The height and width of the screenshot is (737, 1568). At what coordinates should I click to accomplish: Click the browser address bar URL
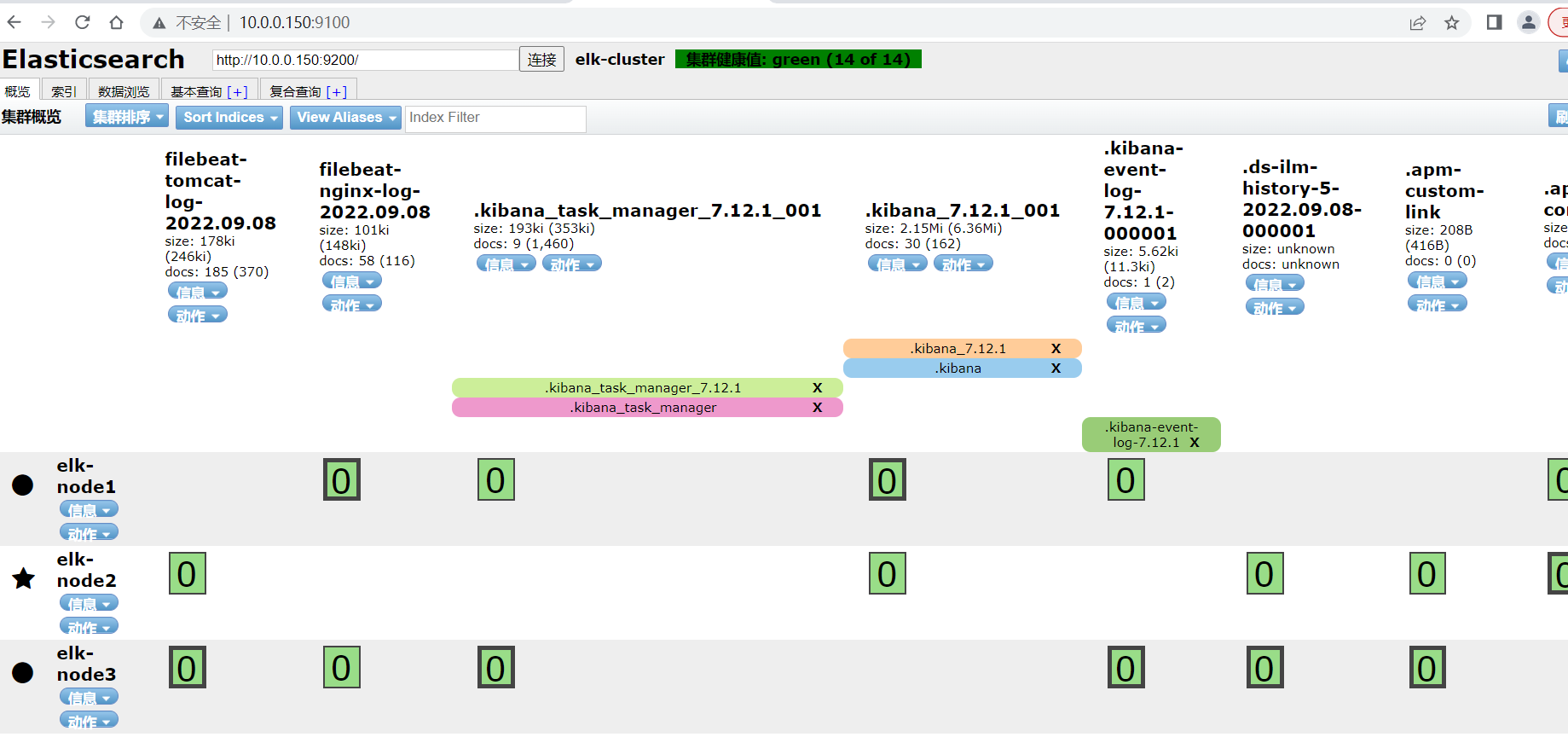point(294,22)
